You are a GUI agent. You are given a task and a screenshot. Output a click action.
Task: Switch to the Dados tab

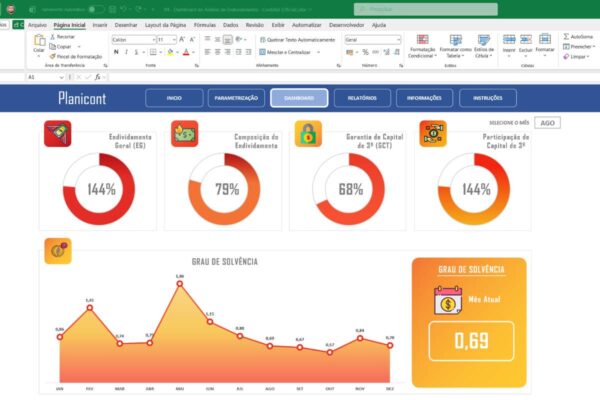[x=230, y=25]
